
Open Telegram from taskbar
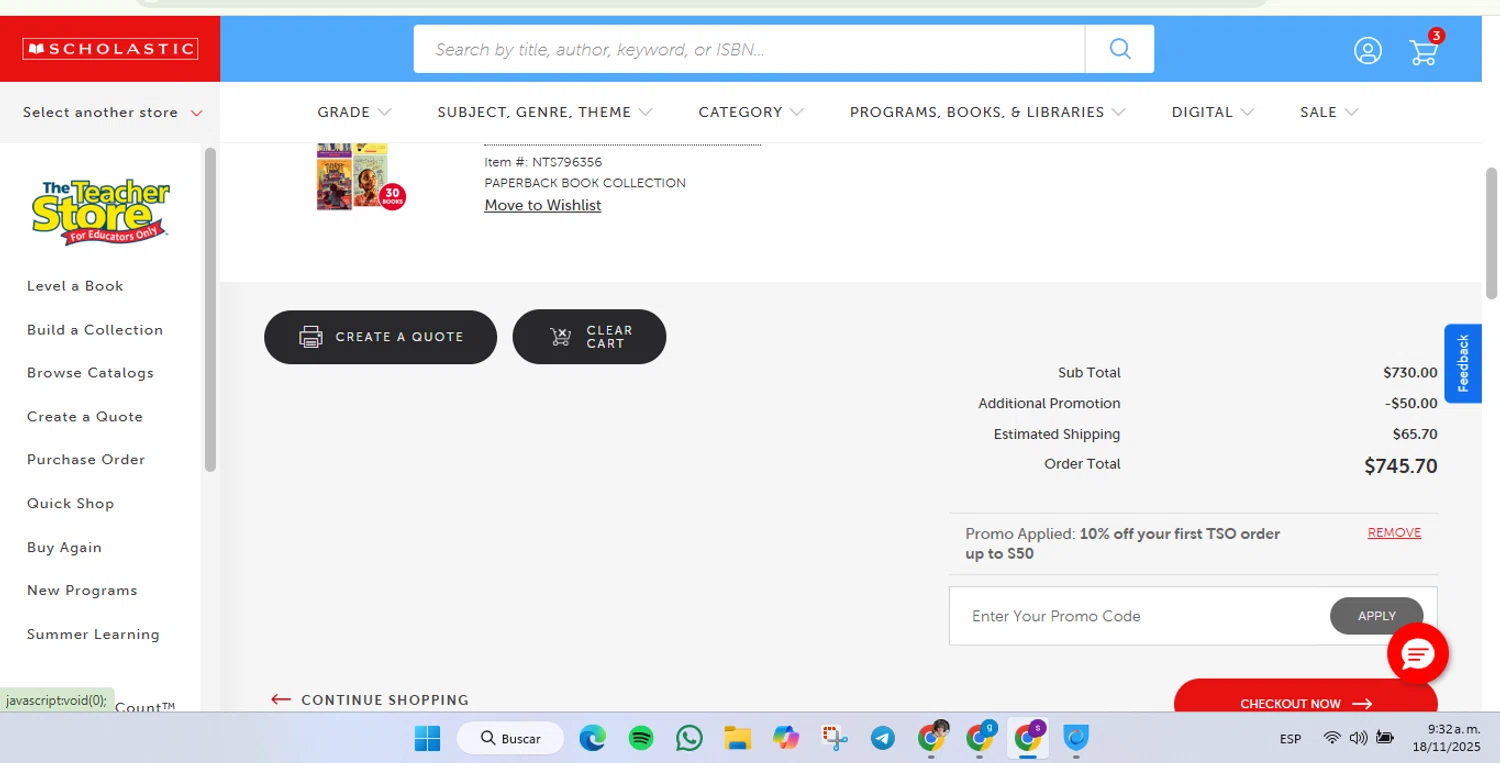(882, 738)
